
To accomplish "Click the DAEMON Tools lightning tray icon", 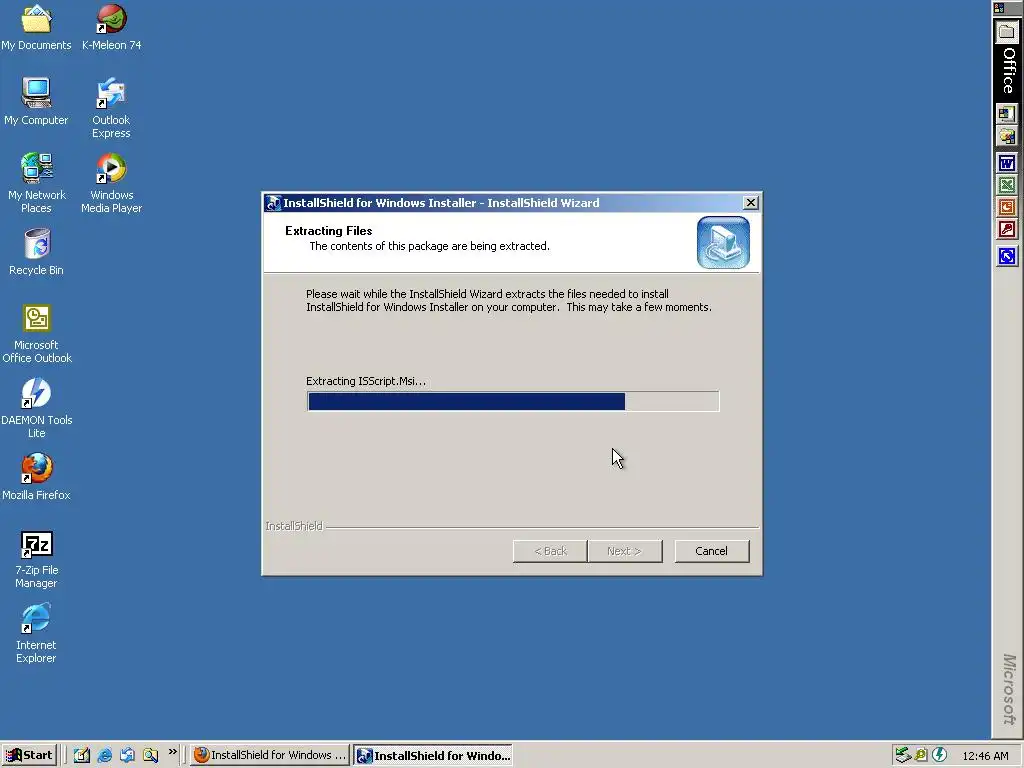I will [x=939, y=755].
